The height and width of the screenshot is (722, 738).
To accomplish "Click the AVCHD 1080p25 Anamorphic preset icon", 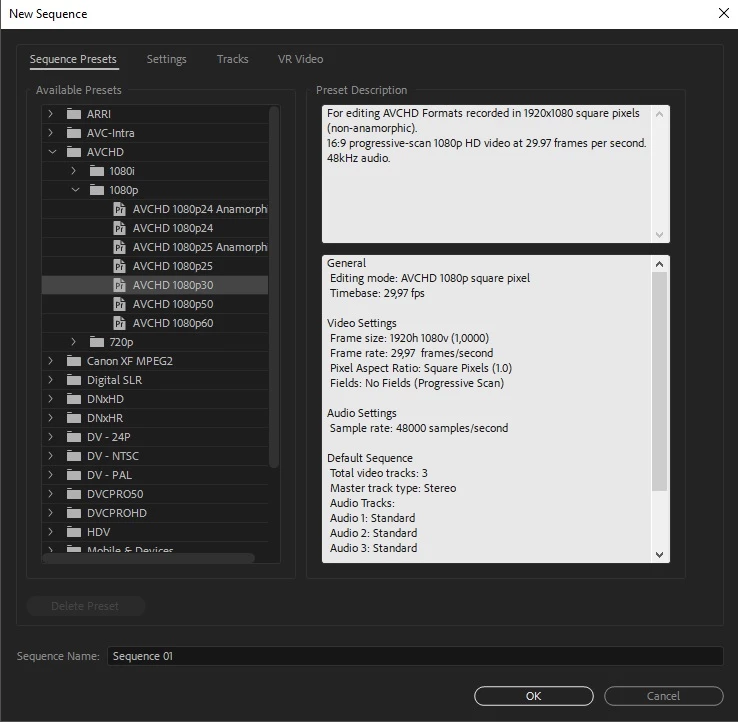I will tap(120, 247).
